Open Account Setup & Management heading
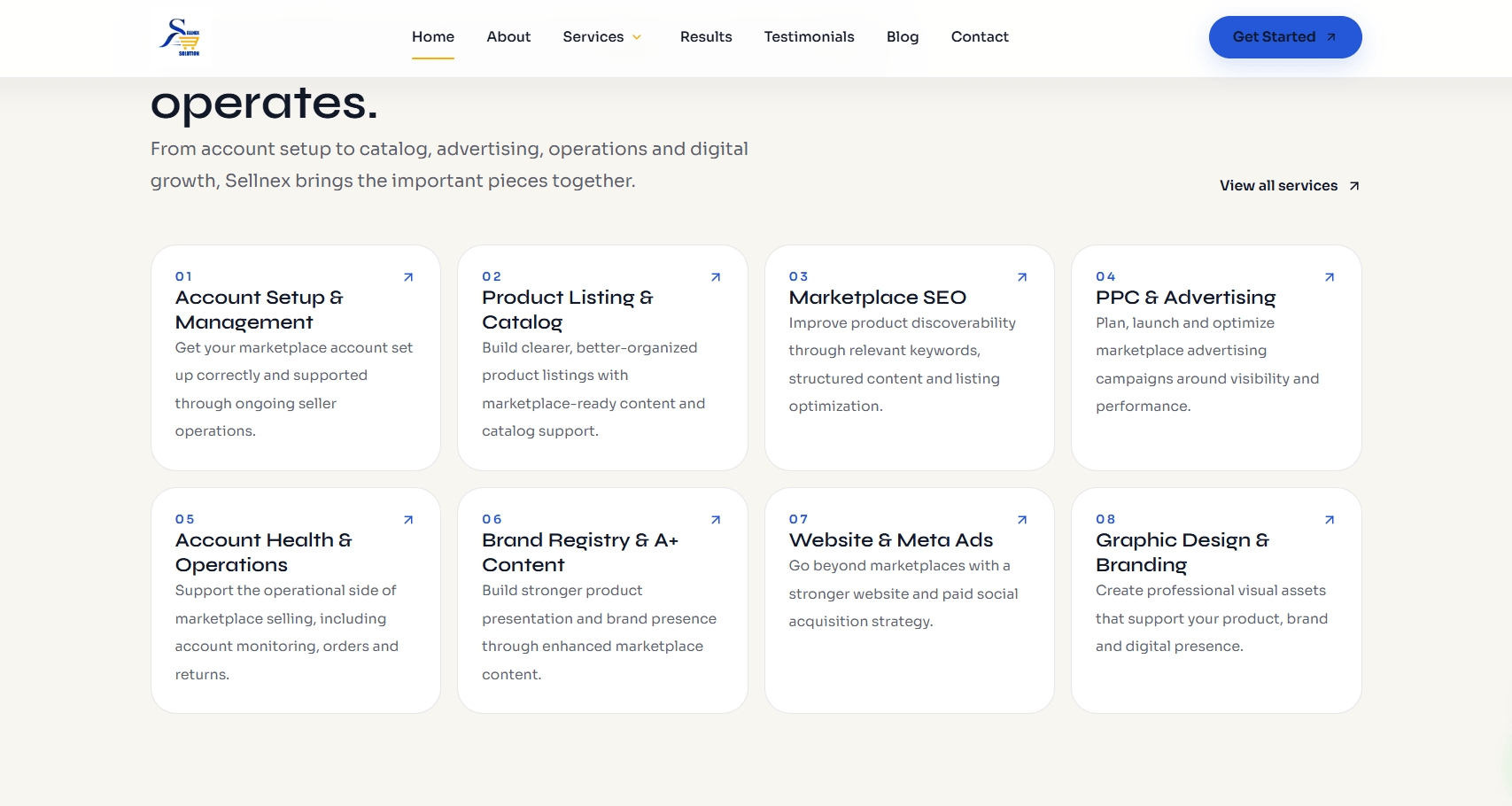1512x806 pixels. [x=259, y=310]
